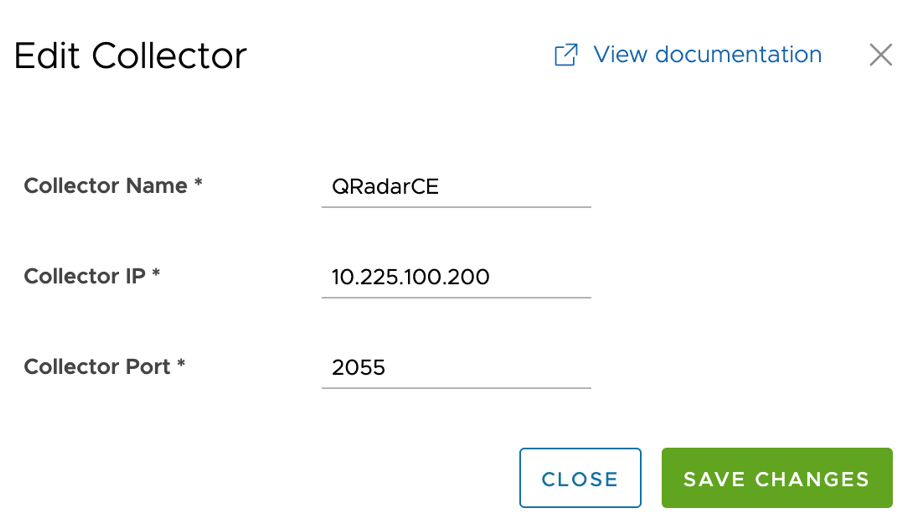
Task: Click the Collector Name label
Action: click(x=106, y=186)
